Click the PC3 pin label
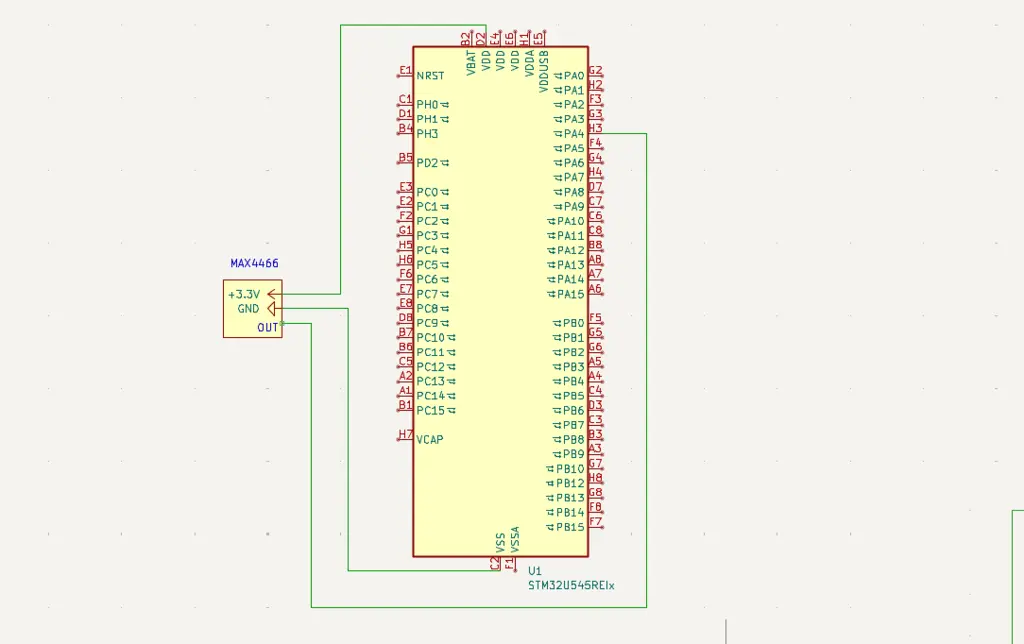The width and height of the screenshot is (1024, 644). (427, 236)
